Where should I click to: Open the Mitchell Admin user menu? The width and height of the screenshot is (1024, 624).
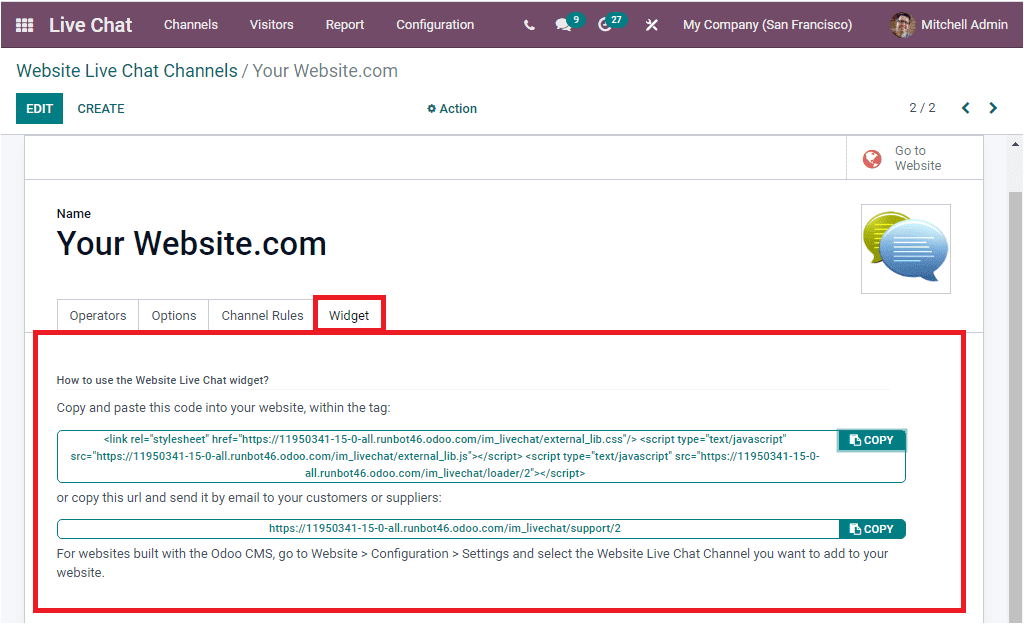coord(949,25)
